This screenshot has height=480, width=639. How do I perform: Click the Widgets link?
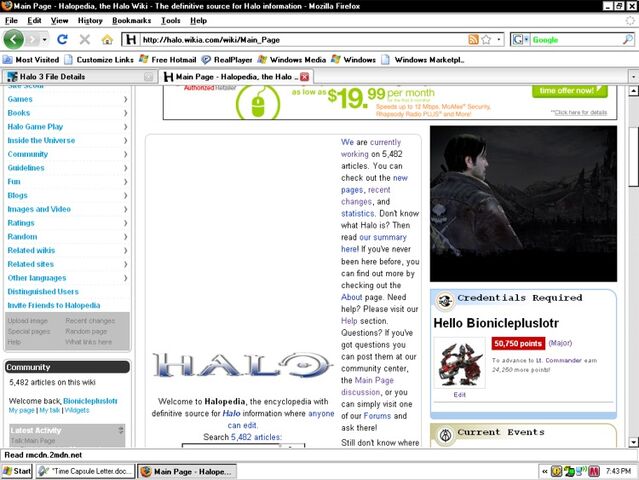77,410
